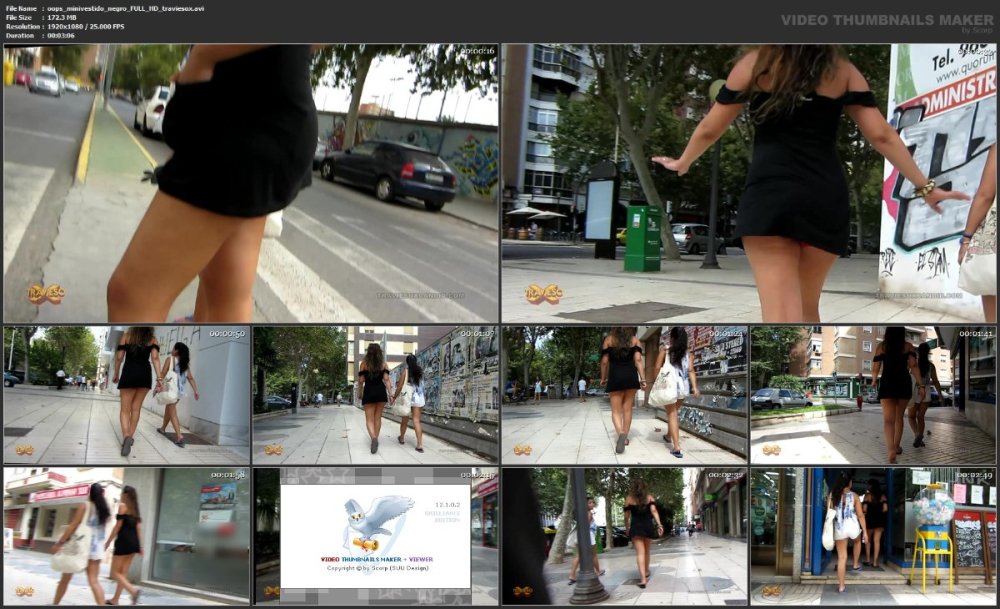Click the file name ending in traviesox.avi
The height and width of the screenshot is (609, 1000).
(126, 9)
